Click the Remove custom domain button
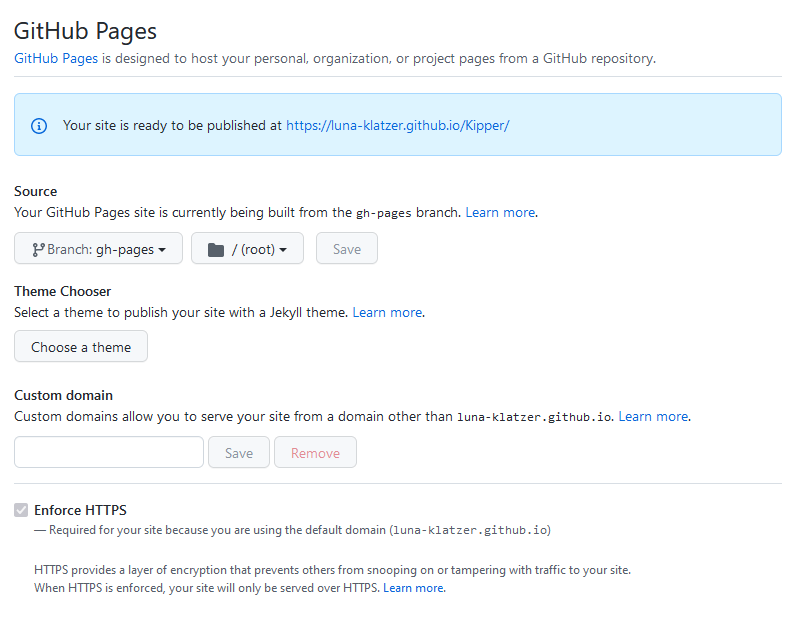Image resolution: width=794 pixels, height=629 pixels. point(315,452)
